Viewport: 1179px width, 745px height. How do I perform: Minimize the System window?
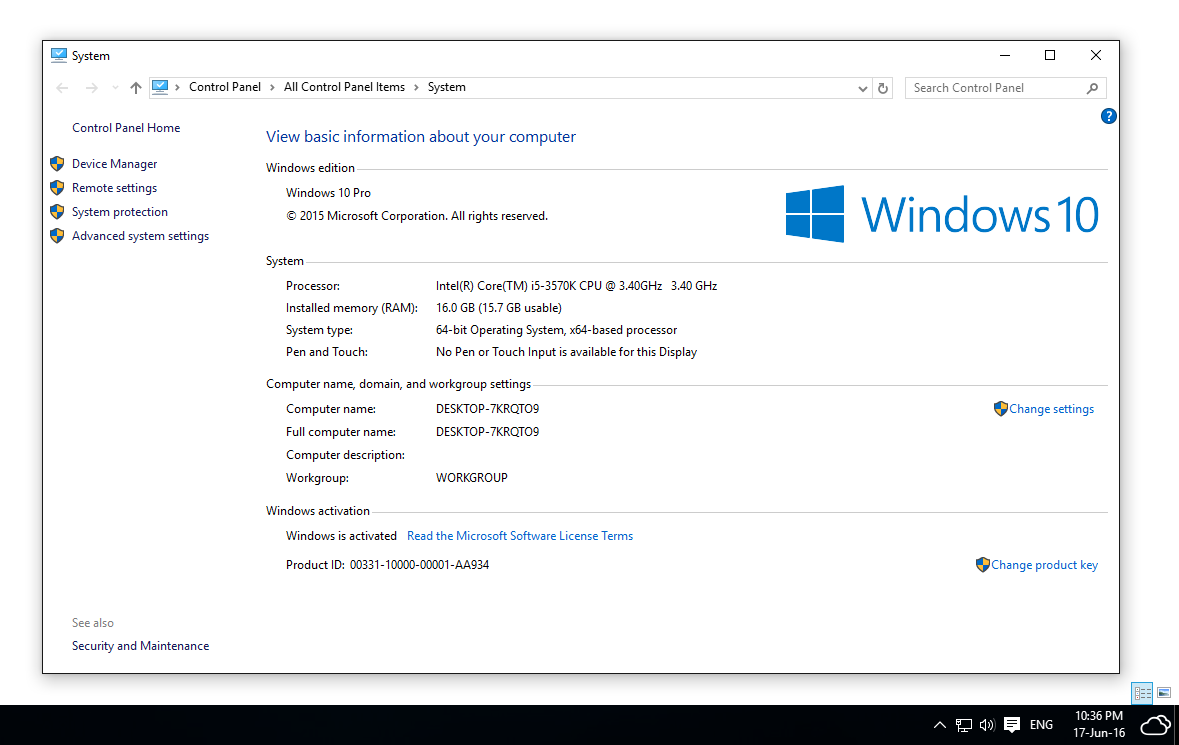point(1005,55)
